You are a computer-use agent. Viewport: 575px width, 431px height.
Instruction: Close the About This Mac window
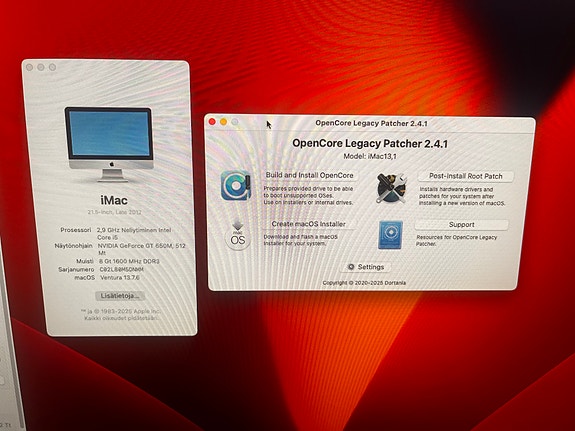(29, 67)
